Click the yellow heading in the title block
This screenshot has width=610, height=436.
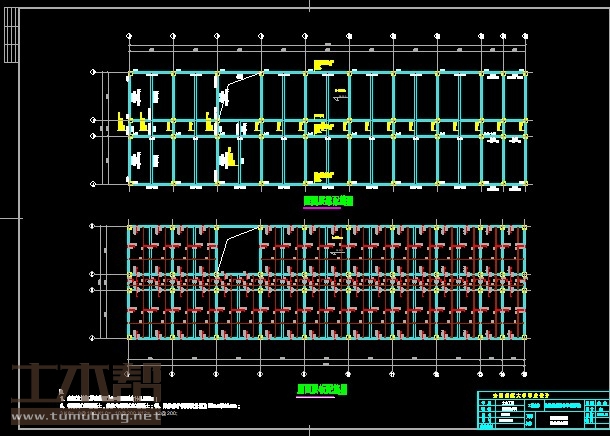pos(521,395)
